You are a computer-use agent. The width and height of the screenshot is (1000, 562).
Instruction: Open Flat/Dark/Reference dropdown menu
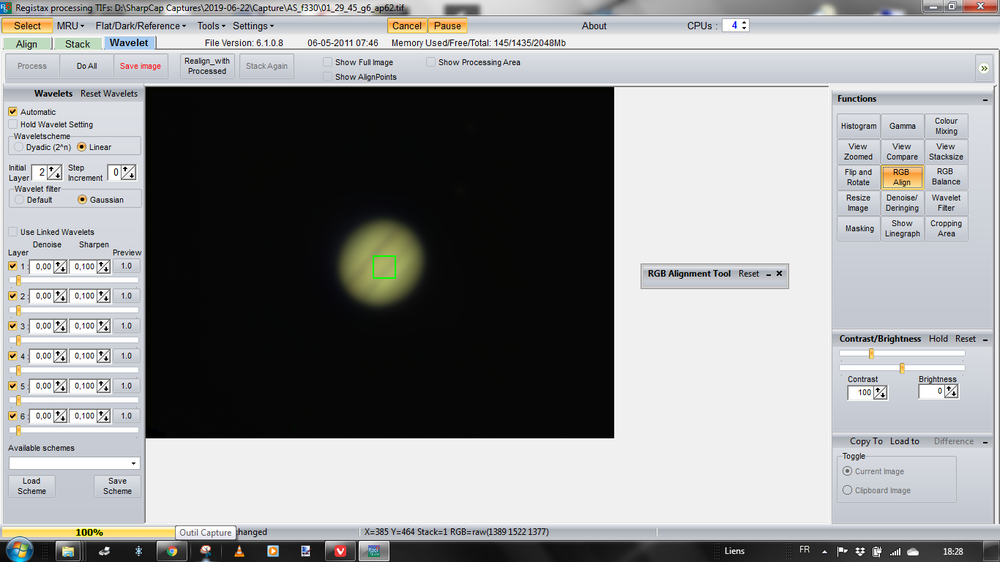[140, 26]
